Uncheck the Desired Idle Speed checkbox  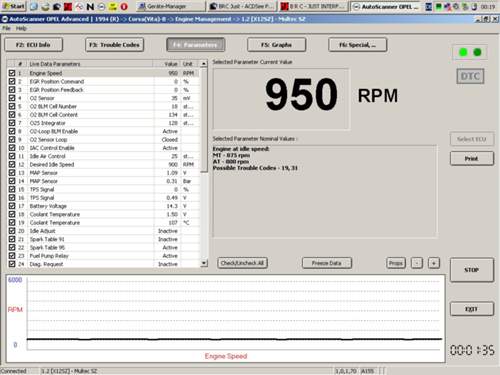pos(12,164)
